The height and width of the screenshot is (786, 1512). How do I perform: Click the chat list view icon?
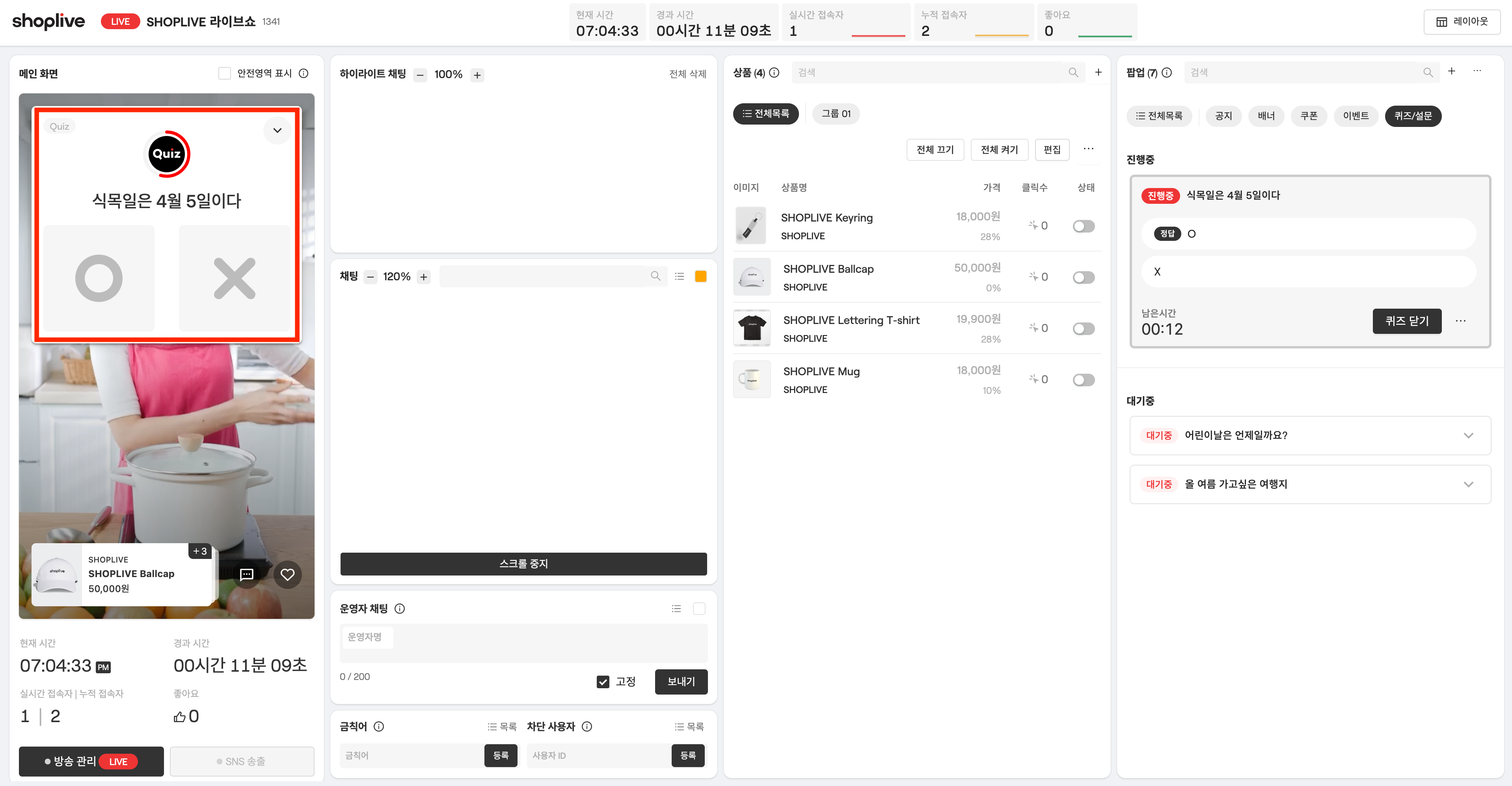click(x=679, y=276)
